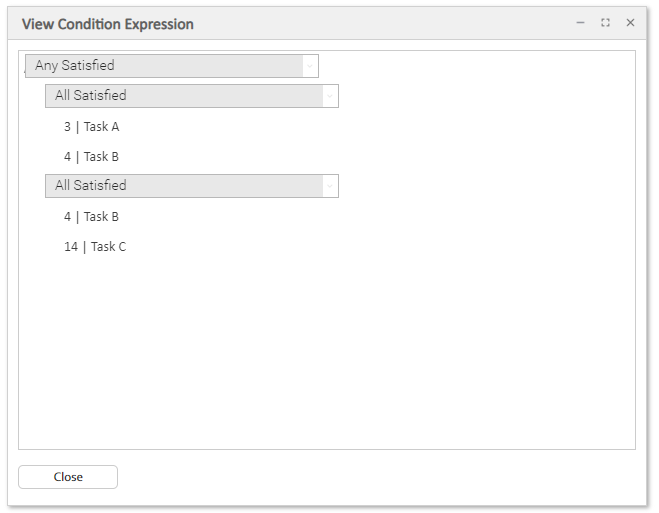Expand first All Satisfied dropdown arrow
The image size is (659, 513).
[x=329, y=96]
